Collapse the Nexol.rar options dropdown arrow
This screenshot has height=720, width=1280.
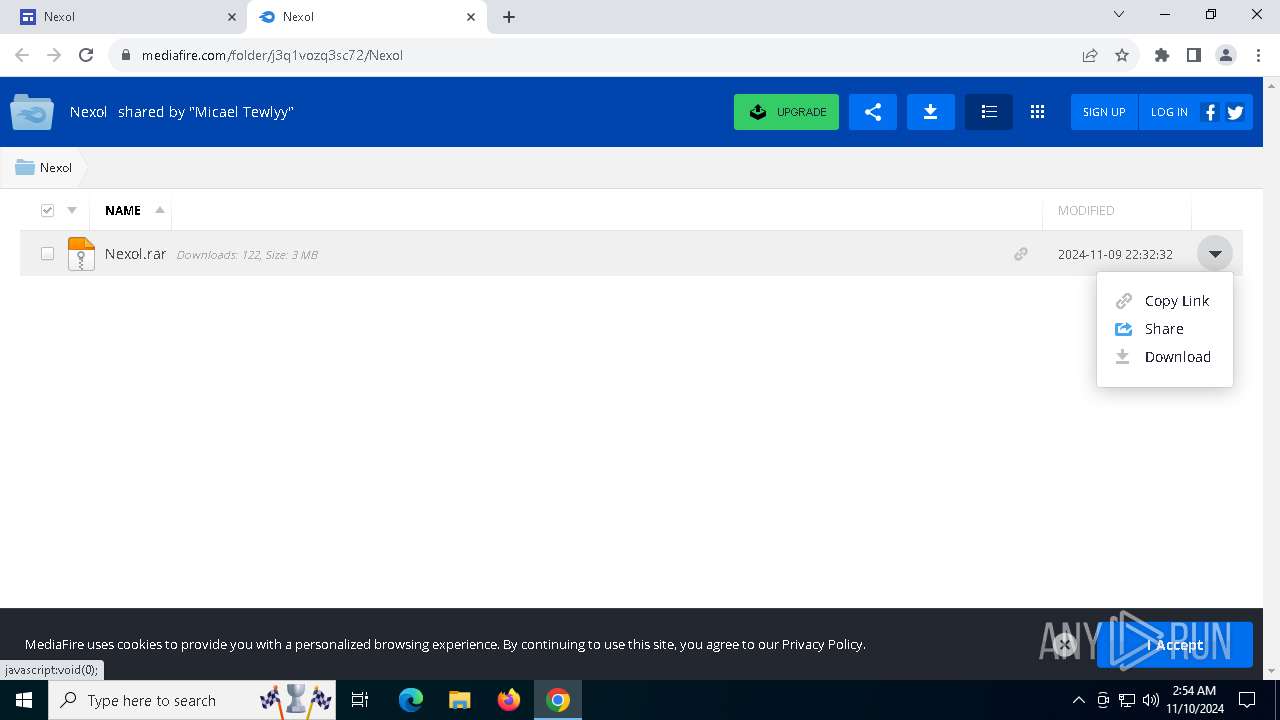tap(1215, 254)
